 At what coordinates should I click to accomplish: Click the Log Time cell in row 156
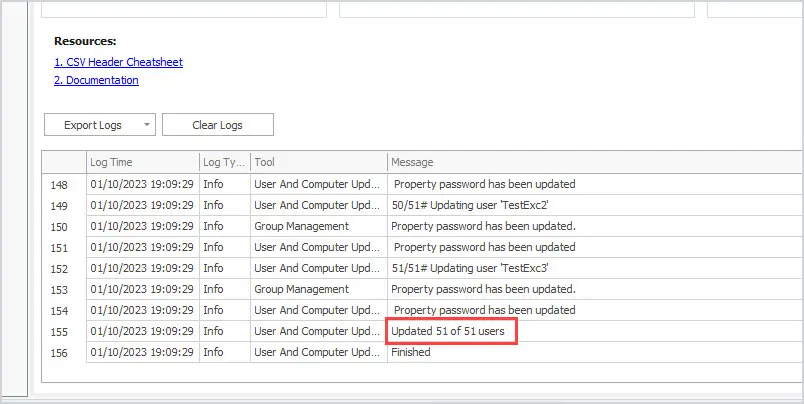tap(143, 352)
